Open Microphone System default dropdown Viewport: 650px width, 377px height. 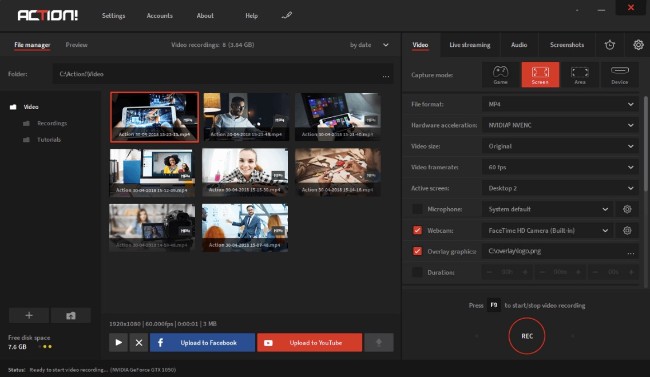coord(547,209)
